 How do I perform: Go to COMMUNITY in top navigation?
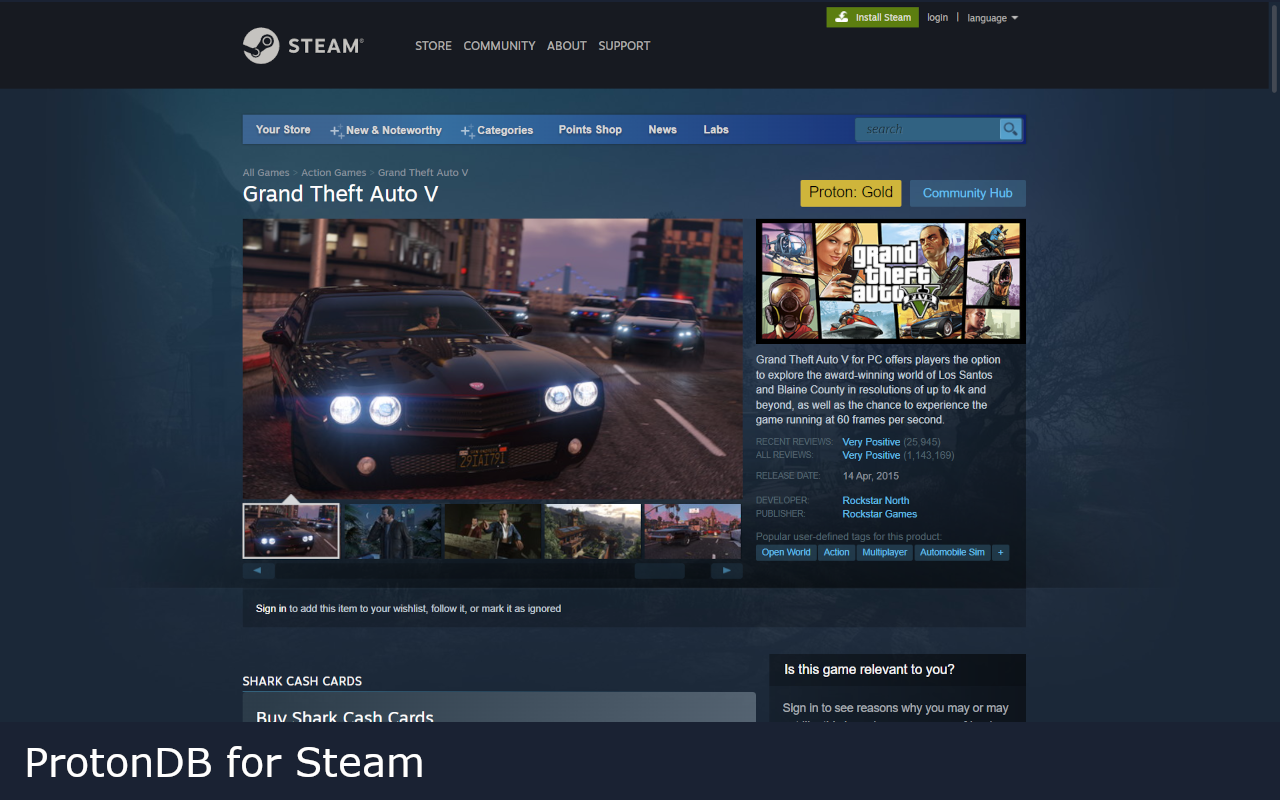(x=499, y=46)
